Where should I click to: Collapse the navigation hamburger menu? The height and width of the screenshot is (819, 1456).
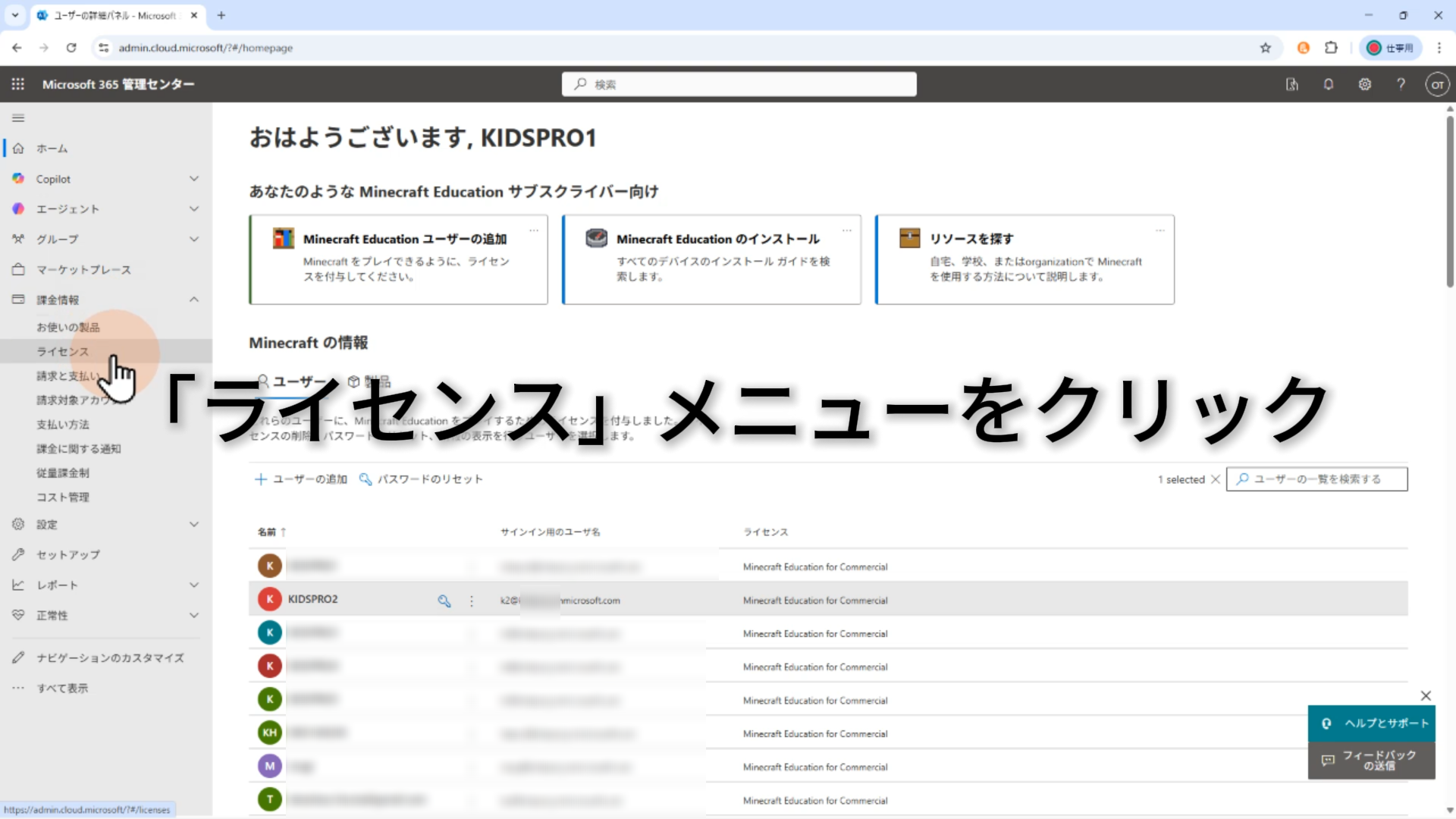(x=18, y=118)
